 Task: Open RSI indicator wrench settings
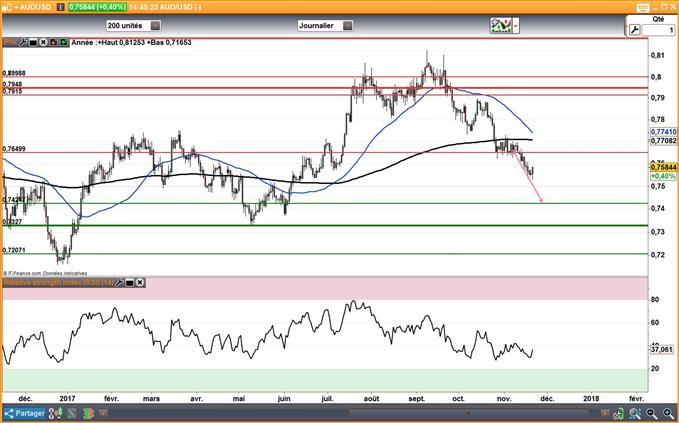point(119,283)
